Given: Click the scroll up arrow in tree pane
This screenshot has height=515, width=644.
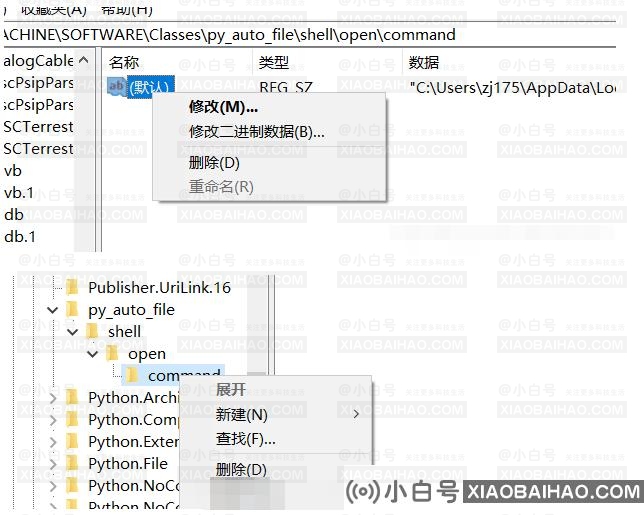Looking at the screenshot, I should [83, 60].
